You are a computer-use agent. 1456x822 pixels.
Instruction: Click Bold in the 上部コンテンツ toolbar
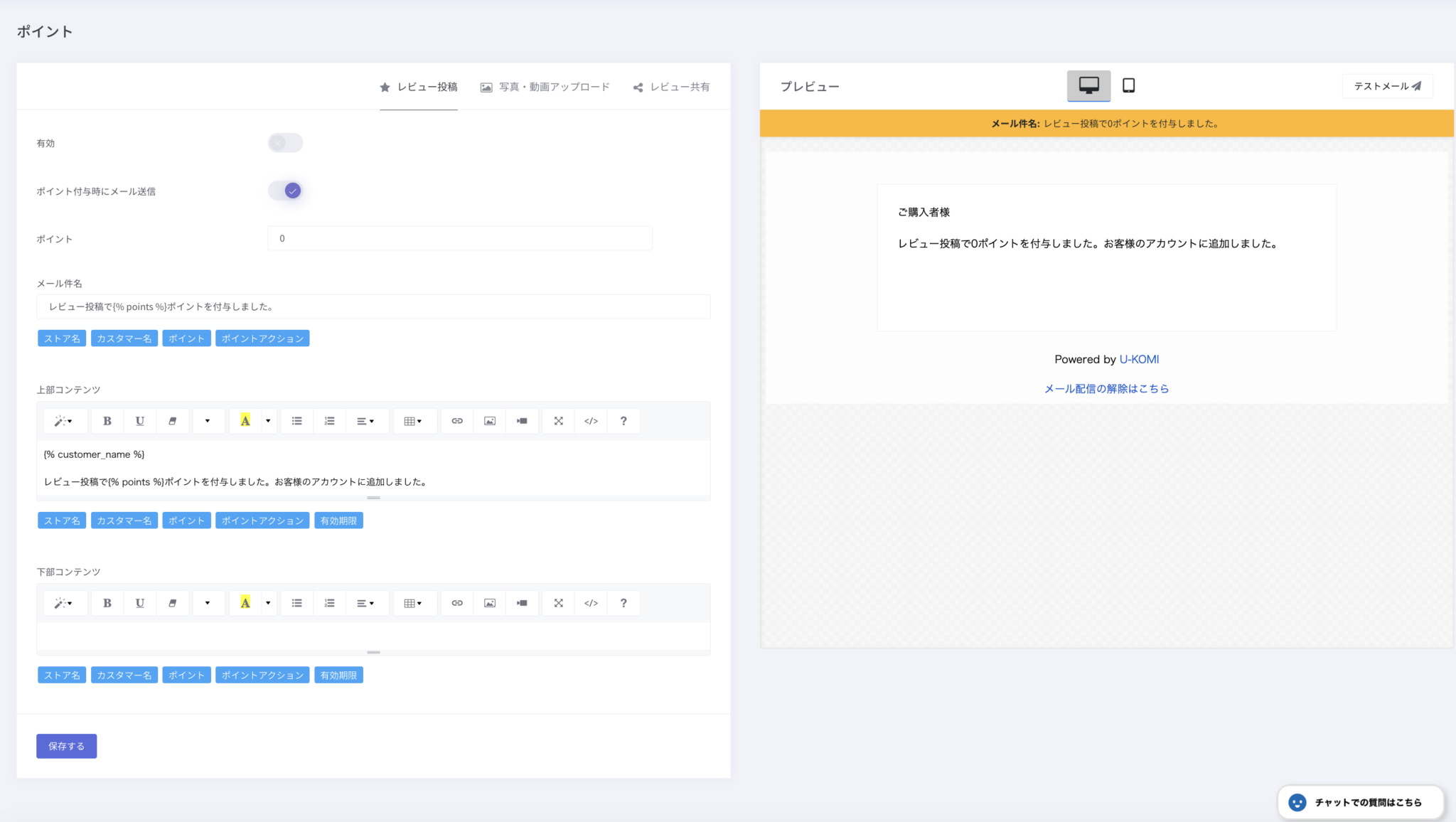(107, 421)
